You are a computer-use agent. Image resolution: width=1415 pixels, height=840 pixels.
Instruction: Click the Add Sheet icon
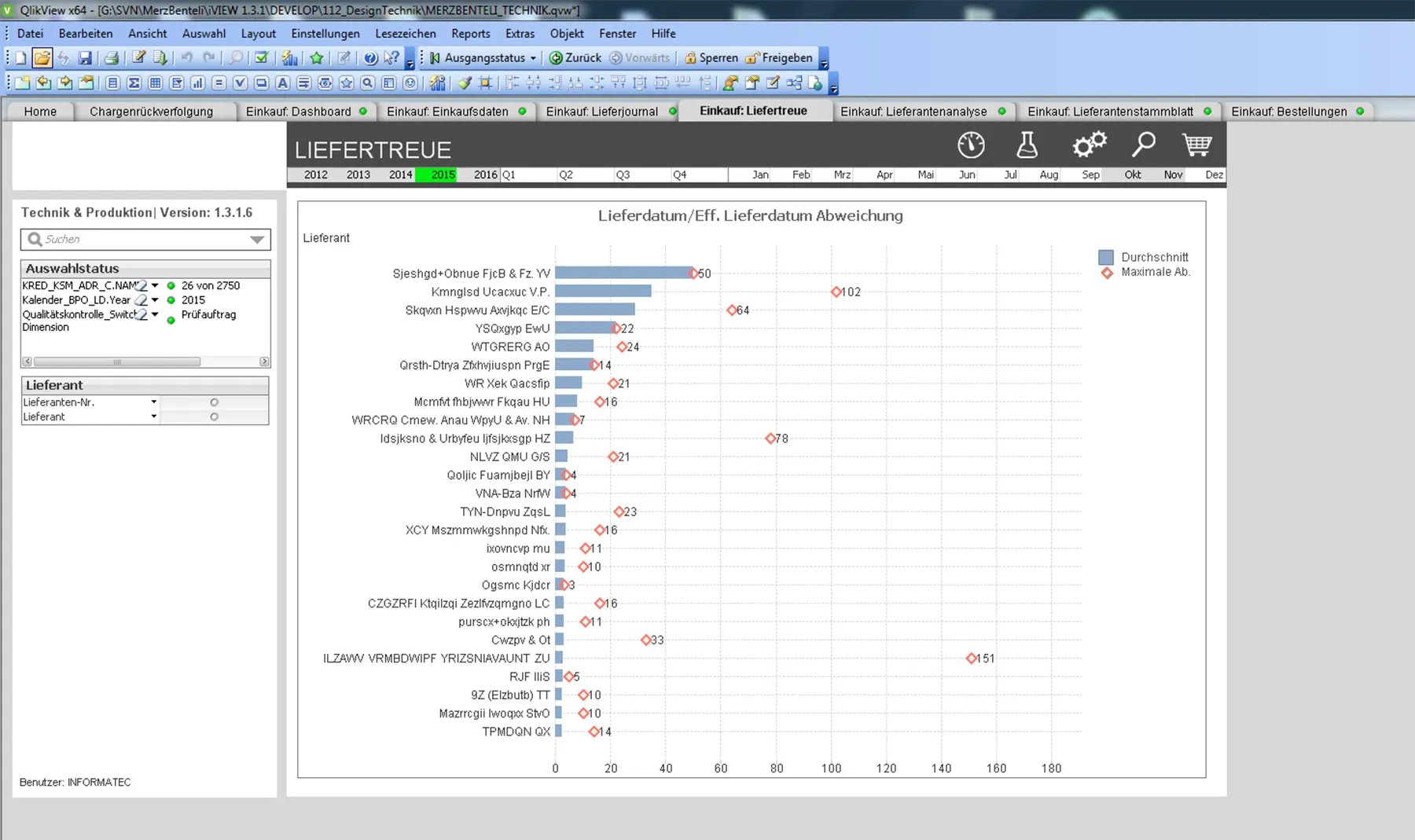pos(22,83)
